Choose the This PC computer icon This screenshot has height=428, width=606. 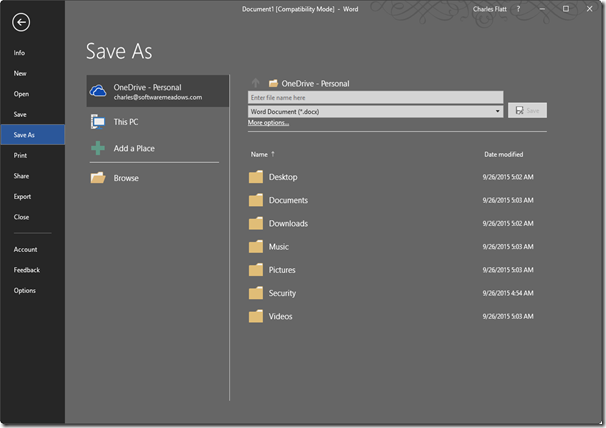[98, 121]
